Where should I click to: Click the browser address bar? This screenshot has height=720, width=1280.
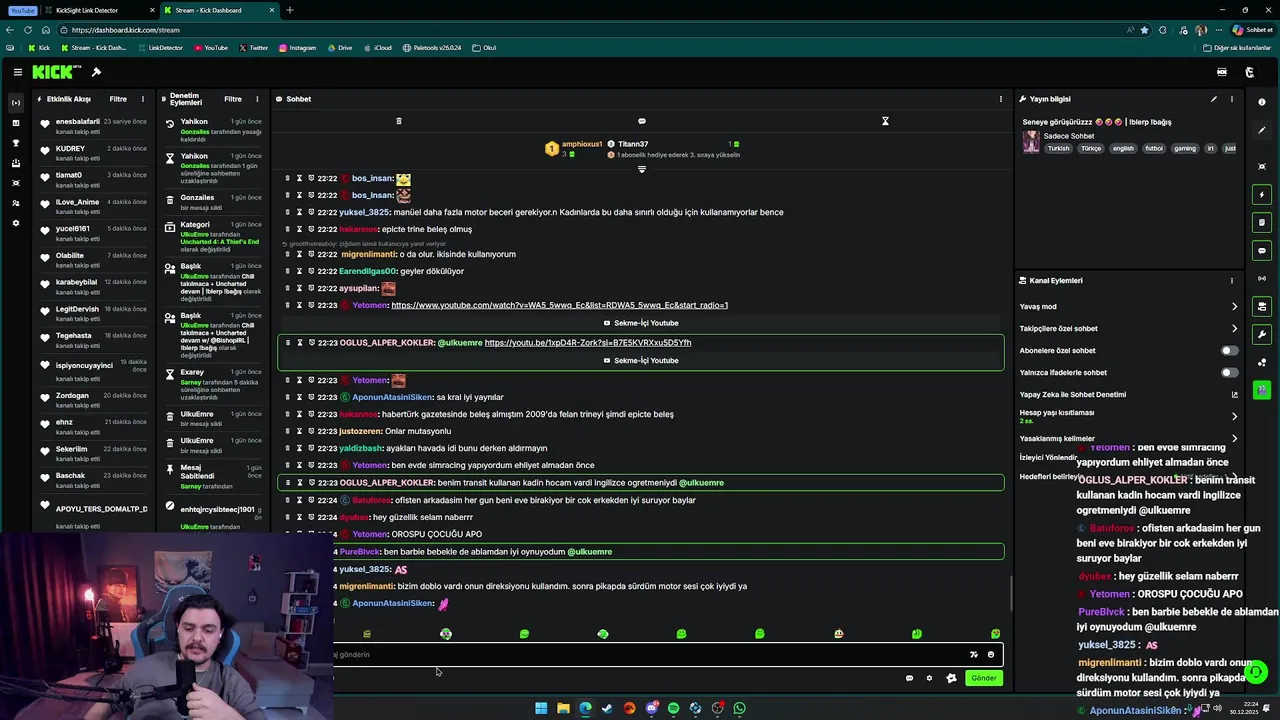click(590, 30)
